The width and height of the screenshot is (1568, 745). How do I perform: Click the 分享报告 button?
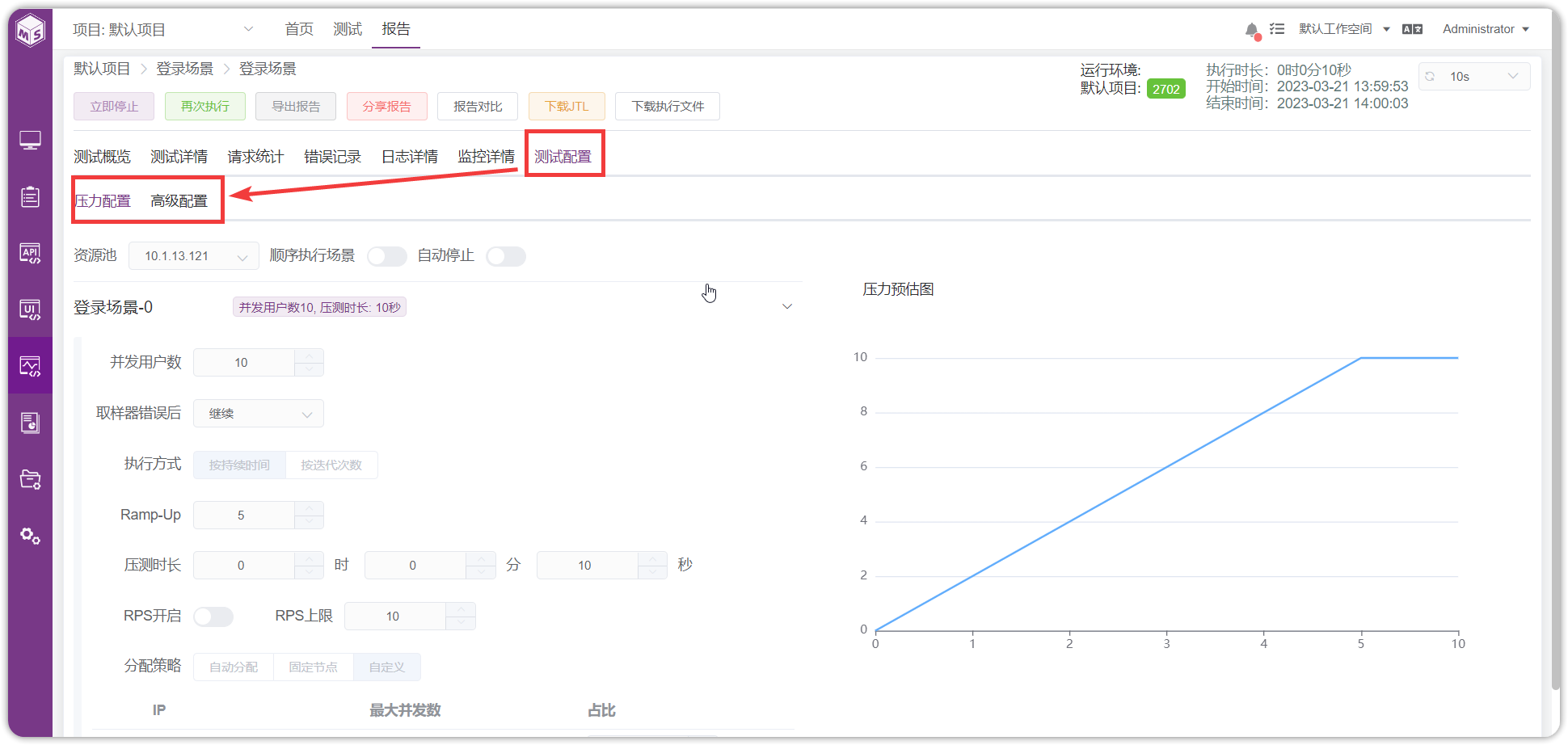click(387, 106)
